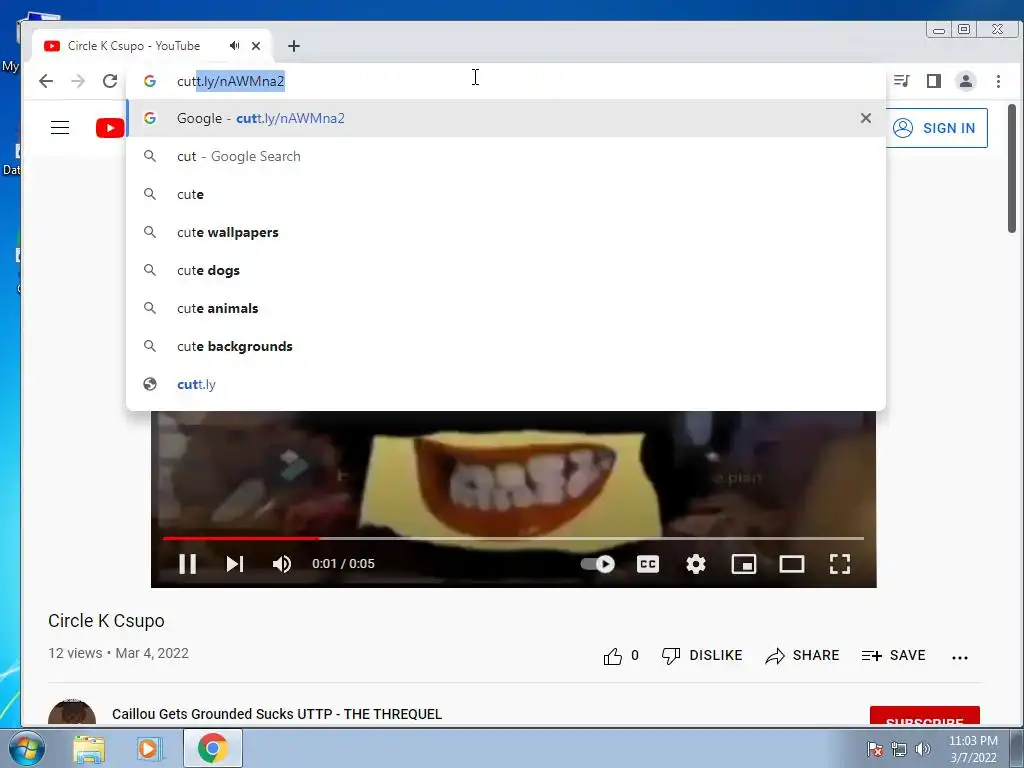Screen dimensions: 1024x768
Task: Click the SIGN IN button
Action: [935, 128]
